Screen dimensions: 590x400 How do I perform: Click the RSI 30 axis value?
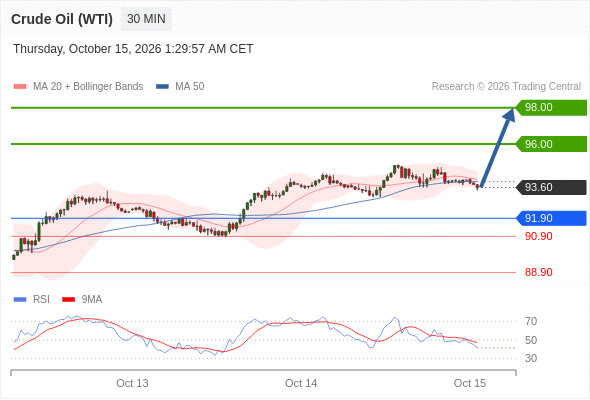[531, 358]
